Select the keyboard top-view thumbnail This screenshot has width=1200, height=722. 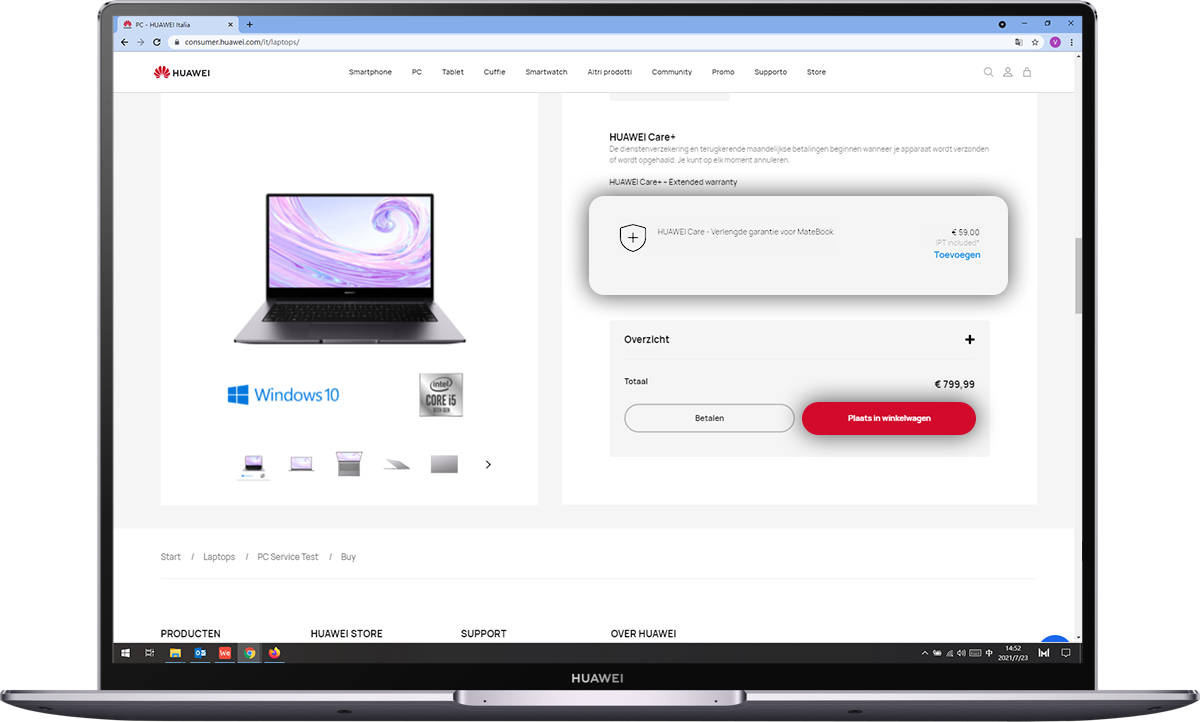coord(349,464)
